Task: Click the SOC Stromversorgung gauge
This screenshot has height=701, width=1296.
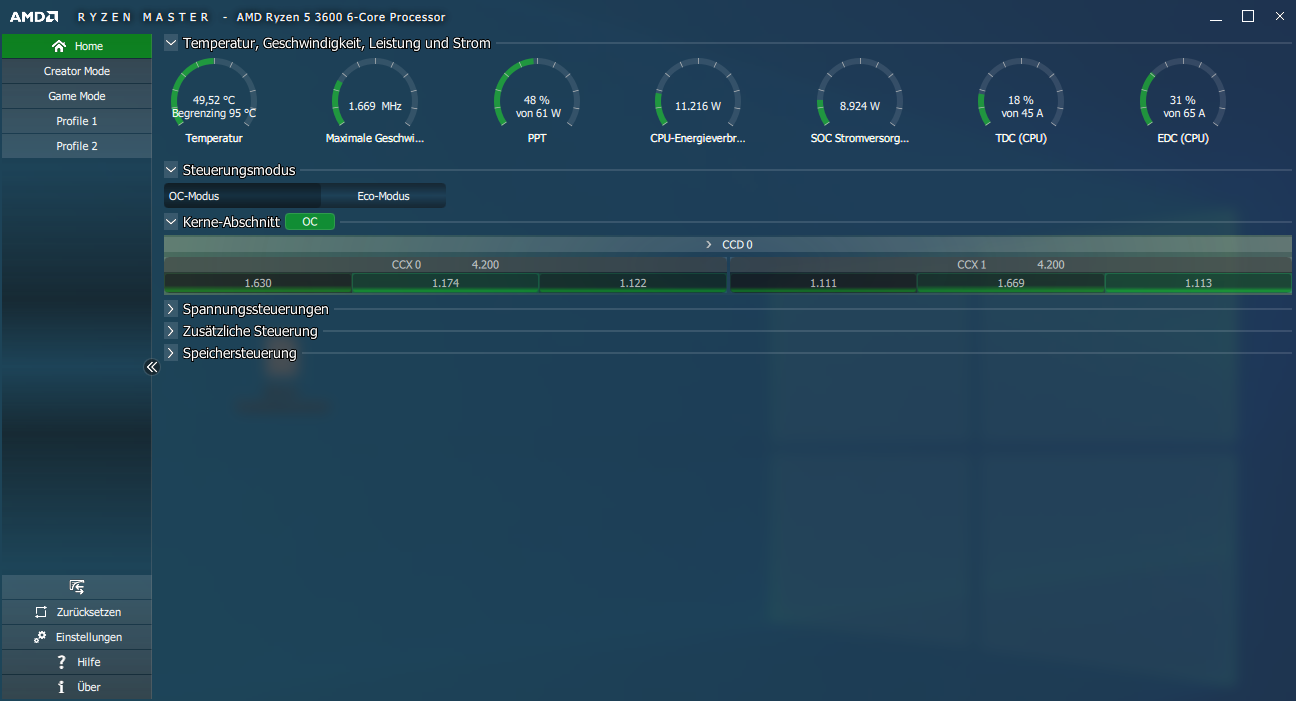Action: tap(860, 99)
